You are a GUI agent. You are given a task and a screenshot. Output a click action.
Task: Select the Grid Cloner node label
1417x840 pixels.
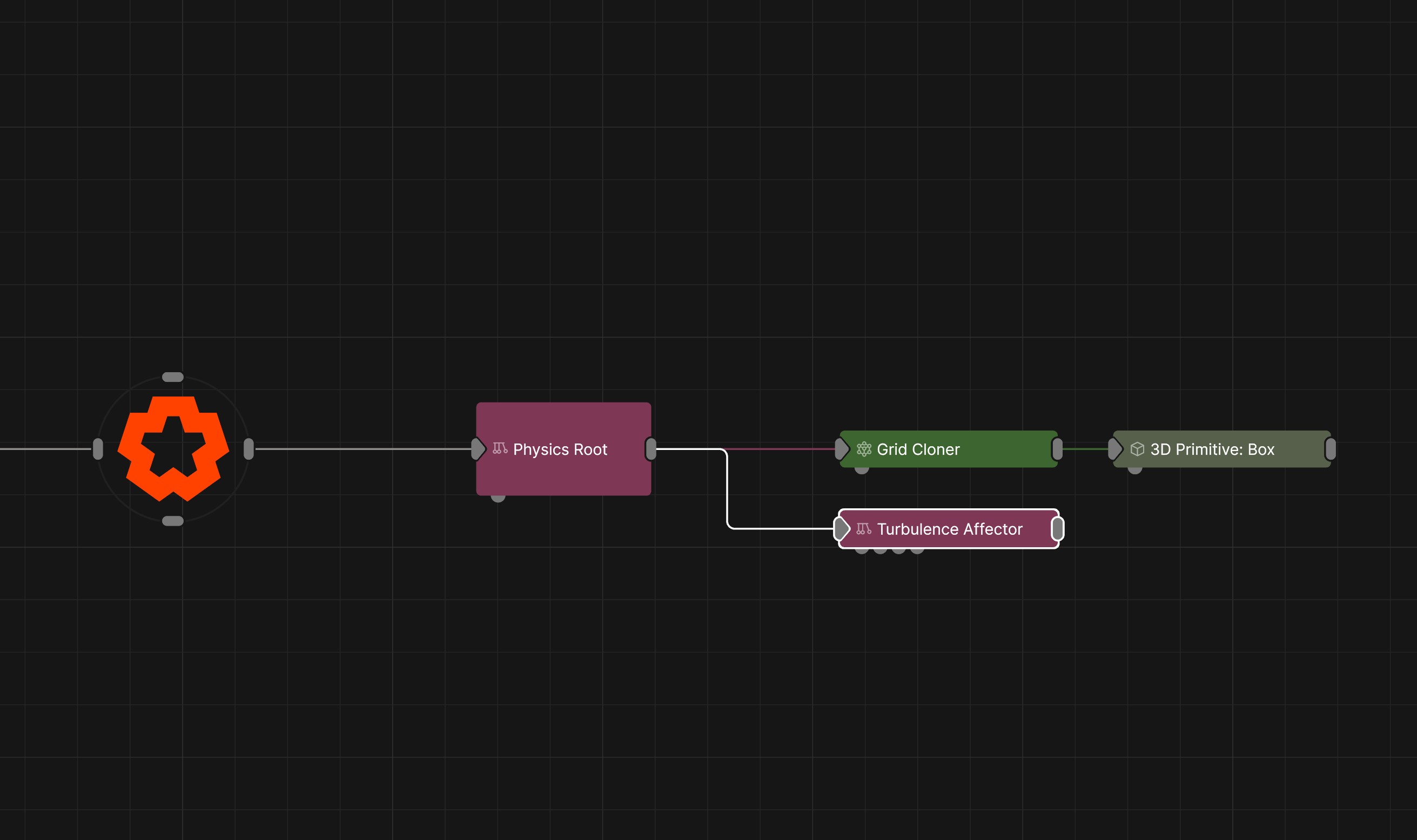point(918,449)
